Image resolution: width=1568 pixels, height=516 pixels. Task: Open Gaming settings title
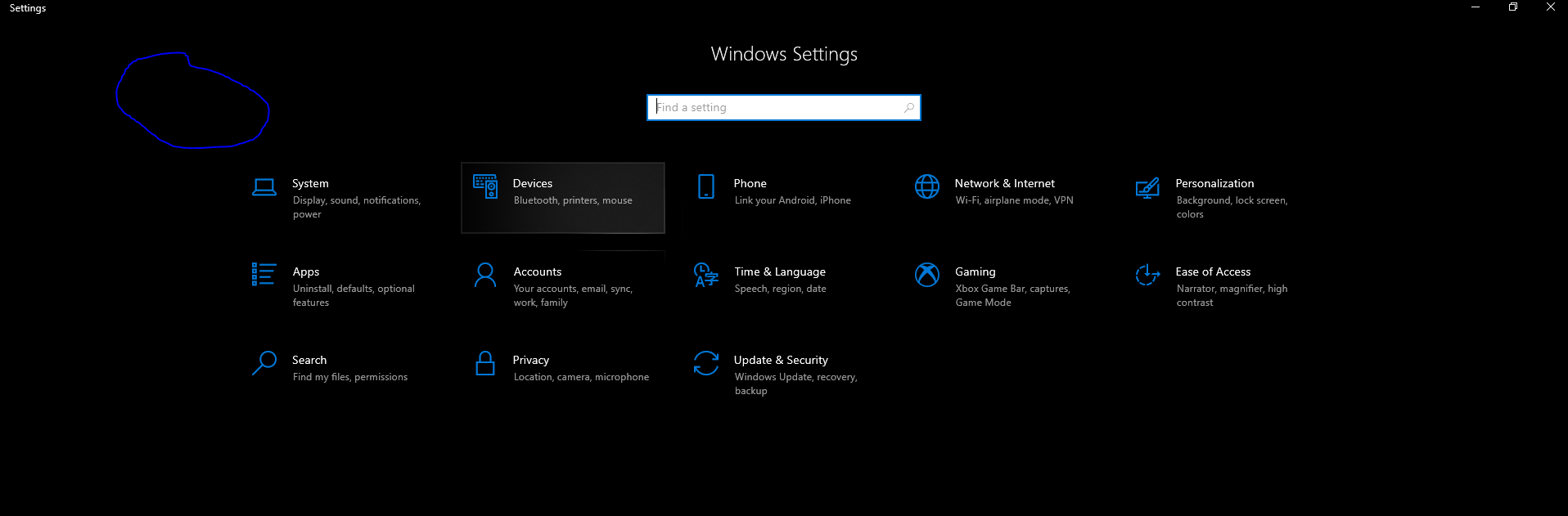(975, 271)
